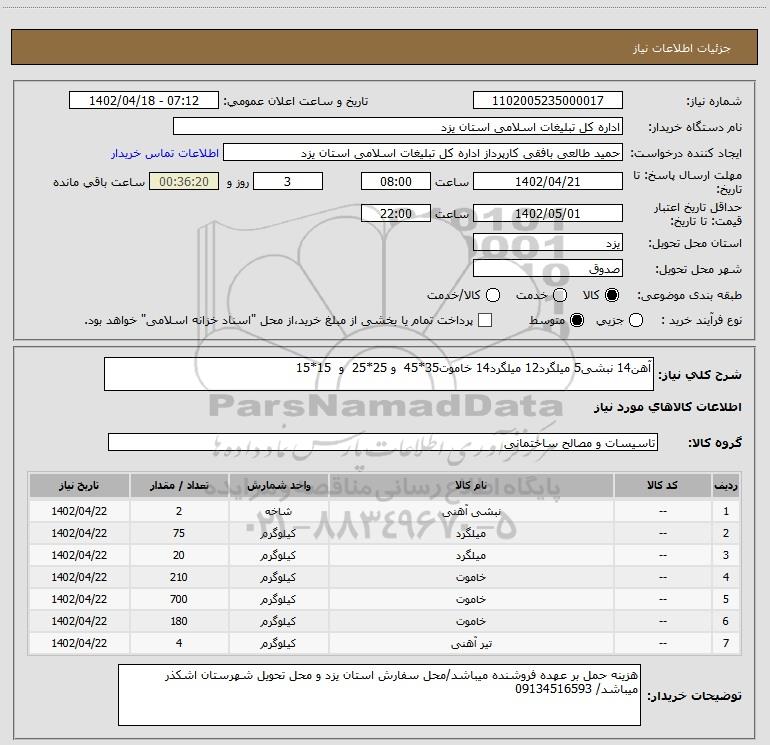The width and height of the screenshot is (770, 745).
Task: Click the general need description text box
Action: click(x=379, y=374)
